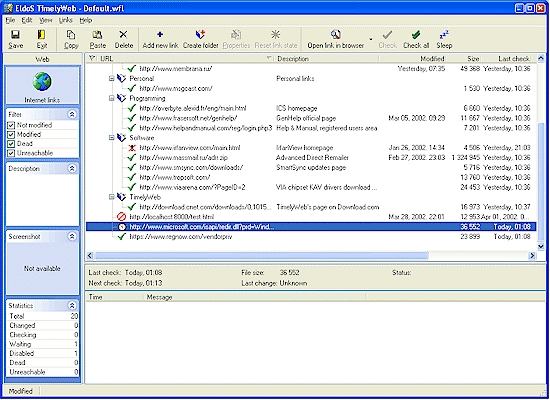Select the www.viaarena.com link row

pos(311,187)
